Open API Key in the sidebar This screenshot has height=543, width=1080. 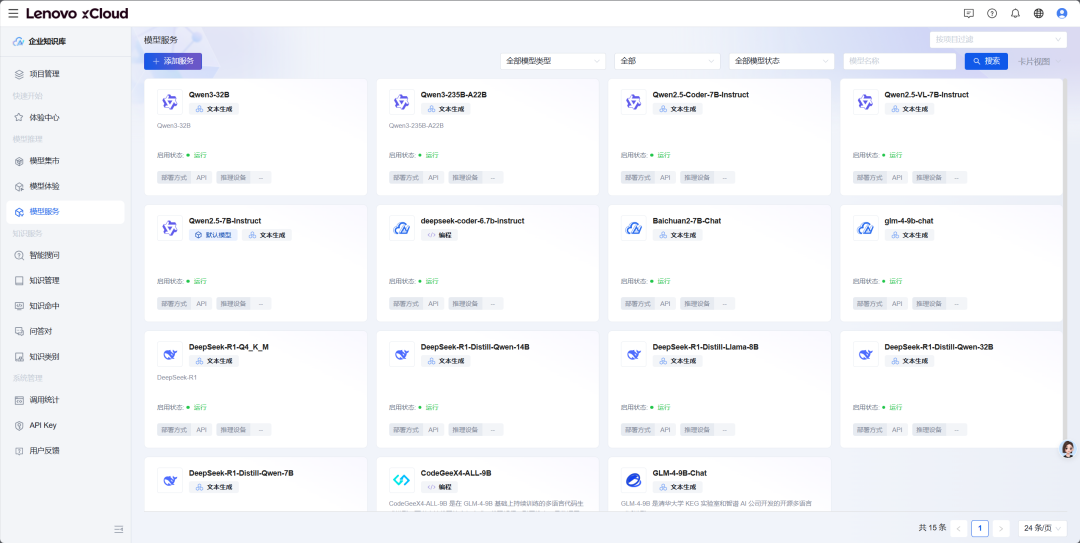pyautogui.click(x=43, y=425)
